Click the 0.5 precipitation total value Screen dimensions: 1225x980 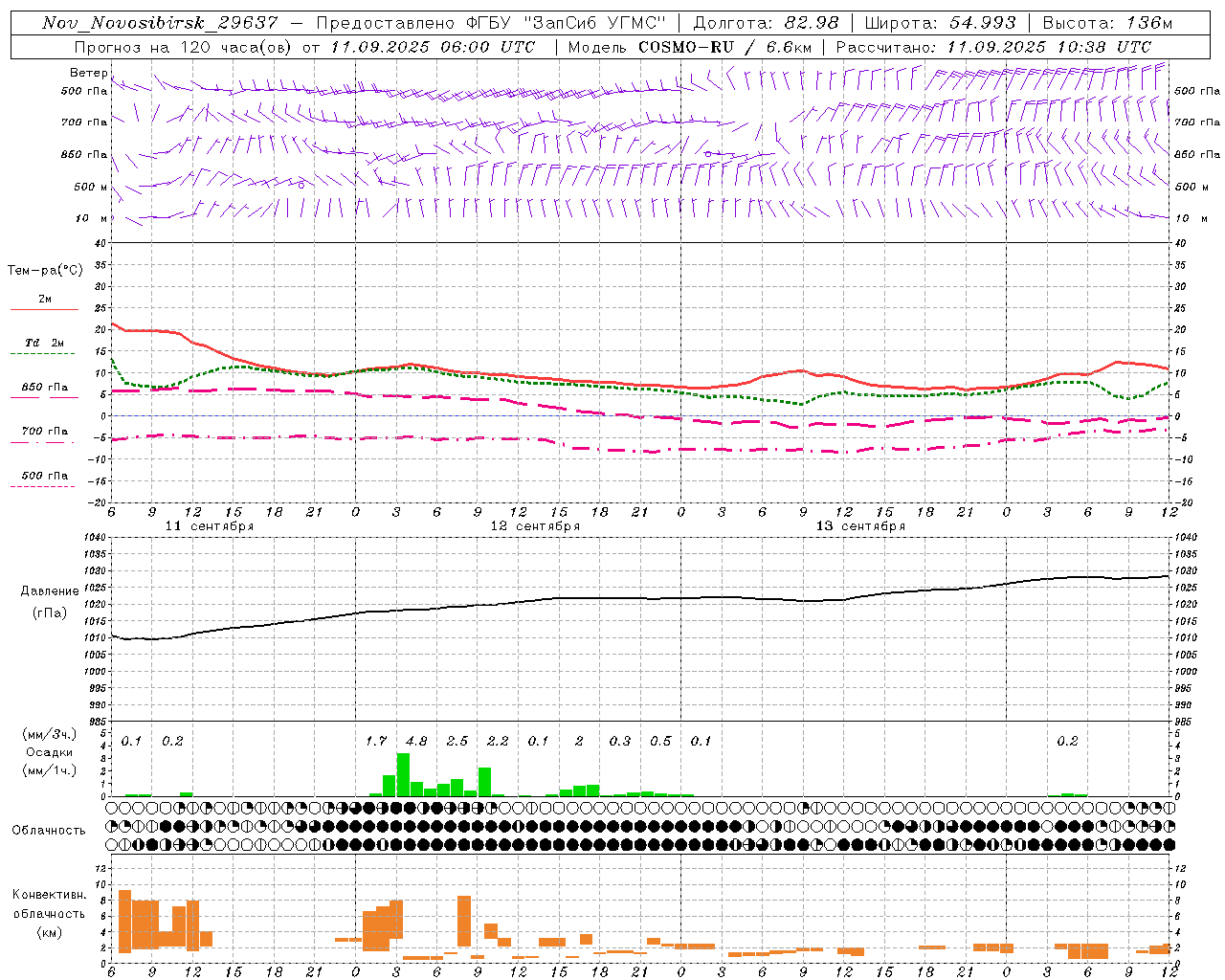click(660, 742)
